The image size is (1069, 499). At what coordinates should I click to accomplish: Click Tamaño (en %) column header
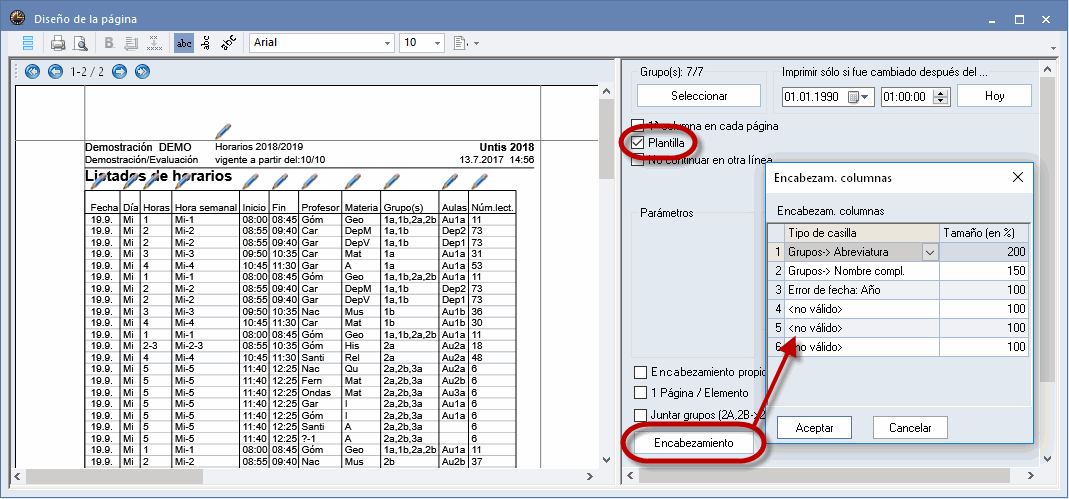984,233
